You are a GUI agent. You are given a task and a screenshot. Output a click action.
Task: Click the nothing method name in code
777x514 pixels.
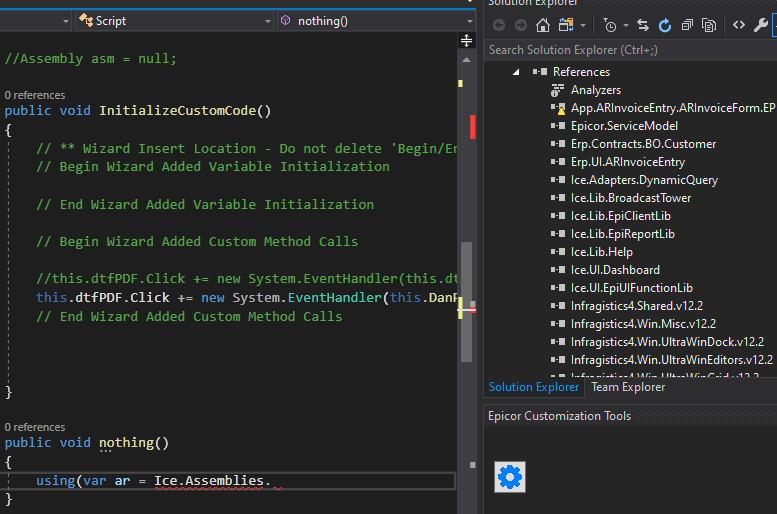(x=127, y=443)
